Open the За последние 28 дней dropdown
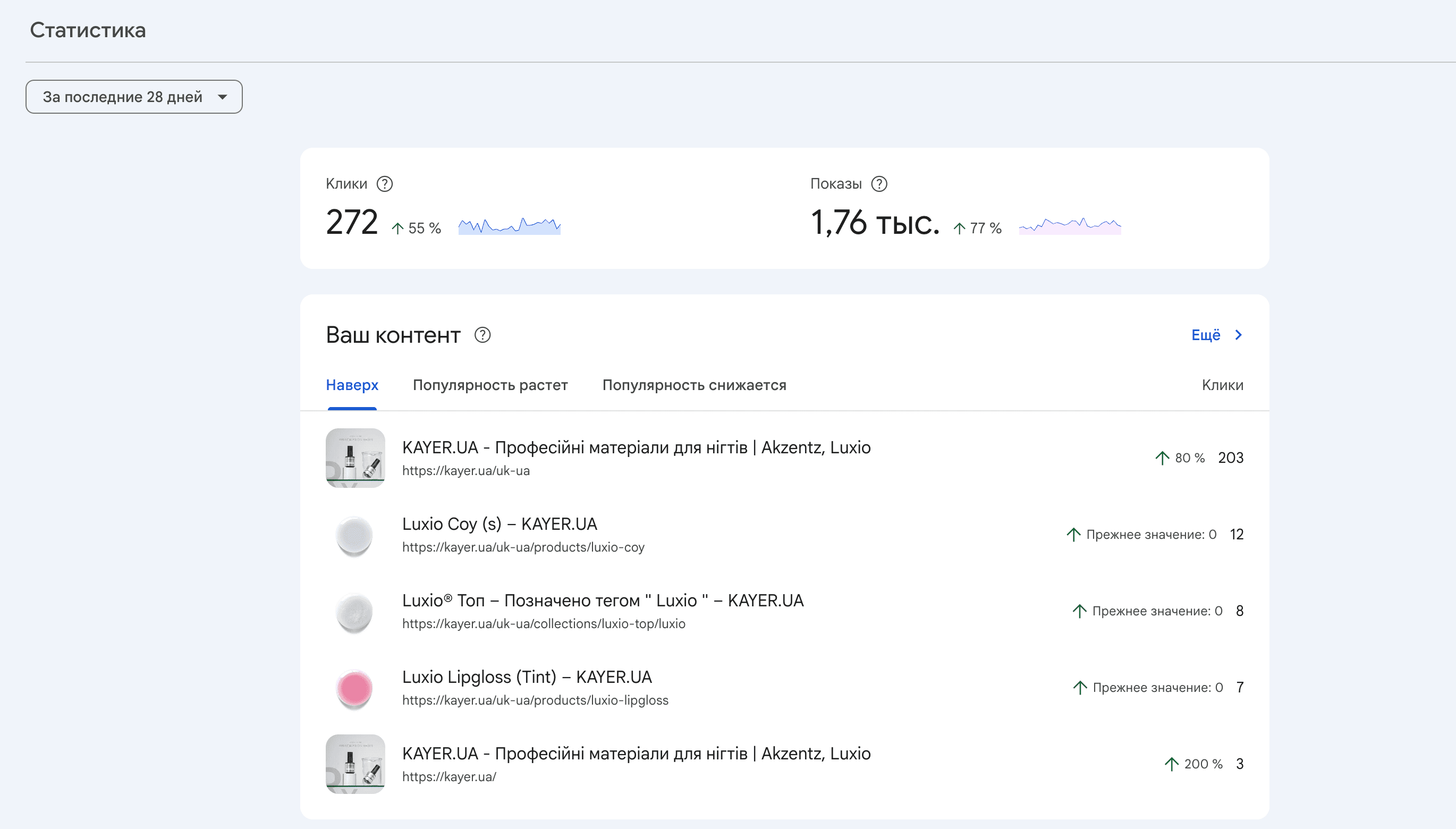1456x829 pixels. point(134,97)
